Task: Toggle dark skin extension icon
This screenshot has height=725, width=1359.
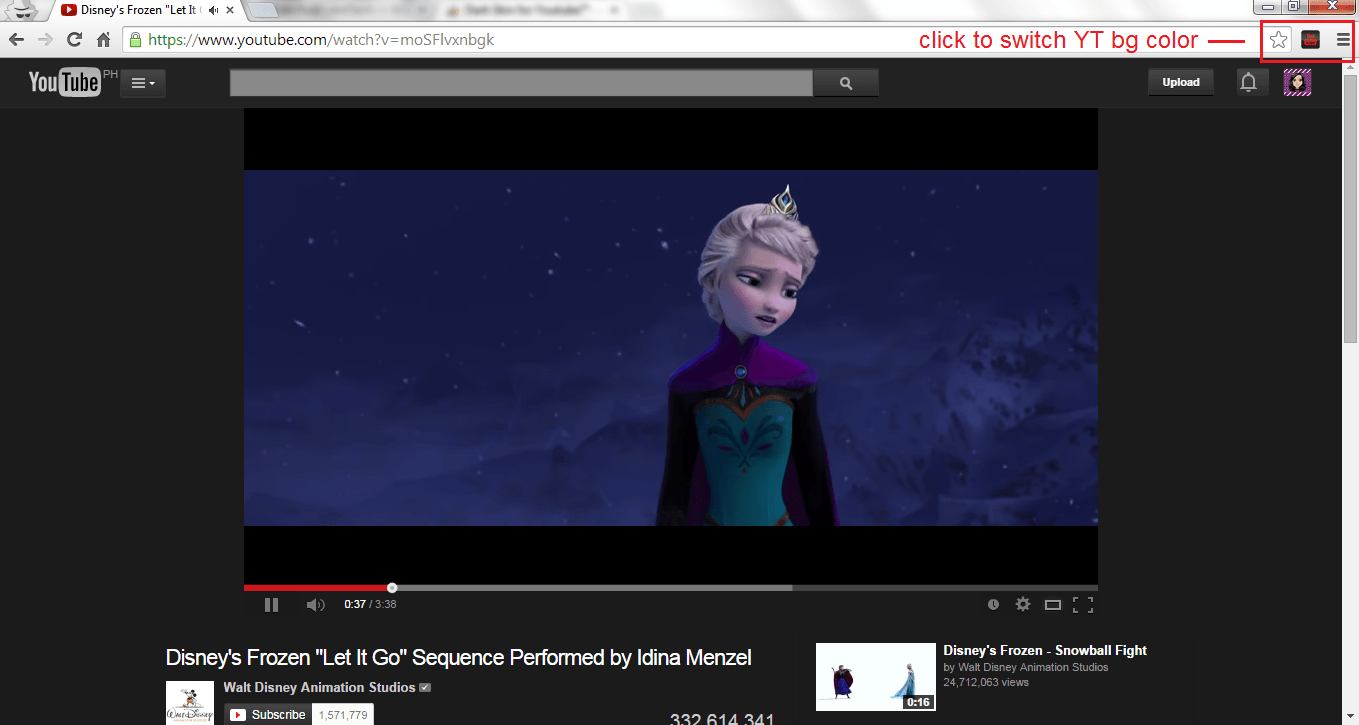Action: coord(1310,40)
